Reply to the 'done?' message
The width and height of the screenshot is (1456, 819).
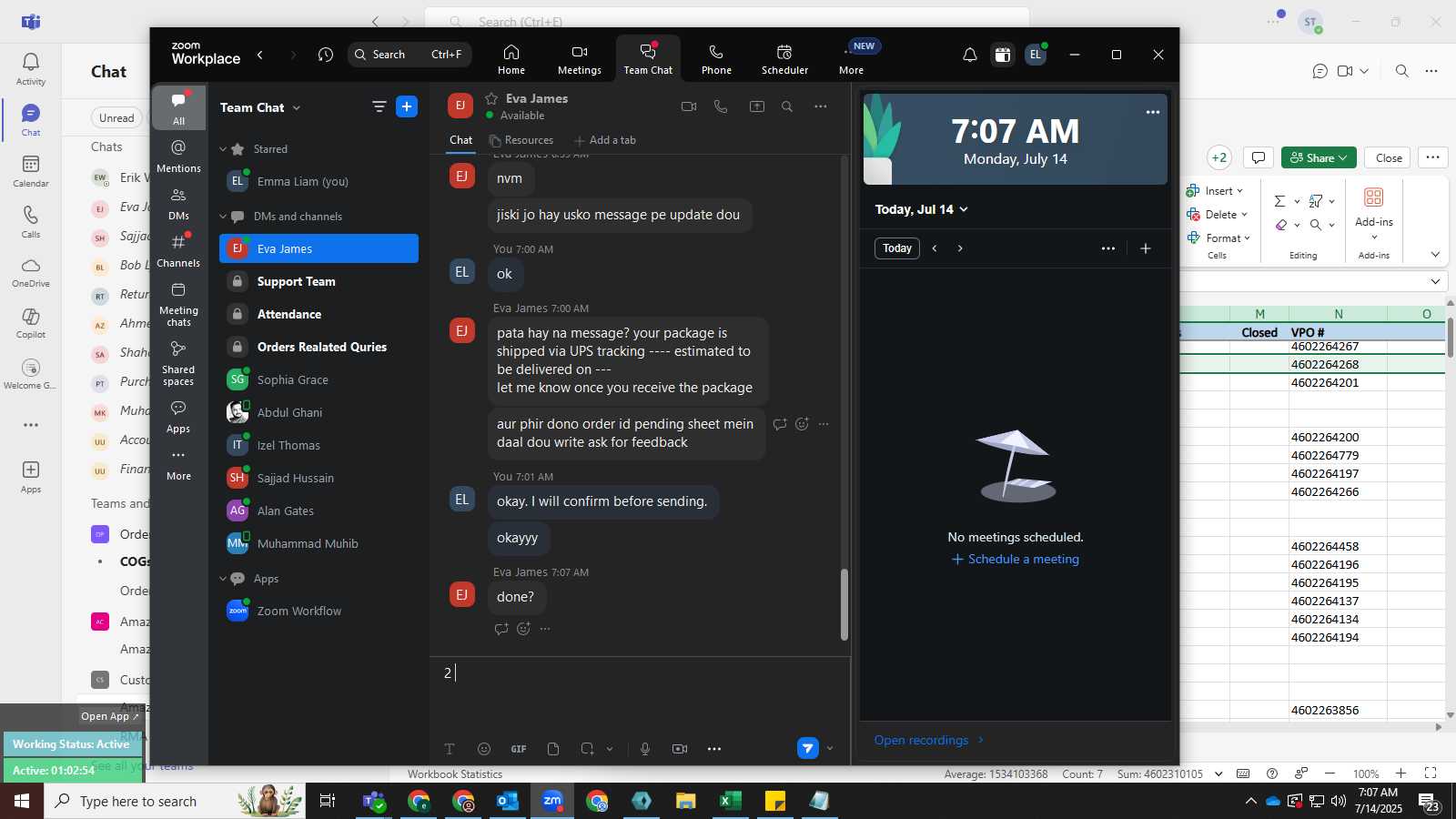(x=500, y=629)
